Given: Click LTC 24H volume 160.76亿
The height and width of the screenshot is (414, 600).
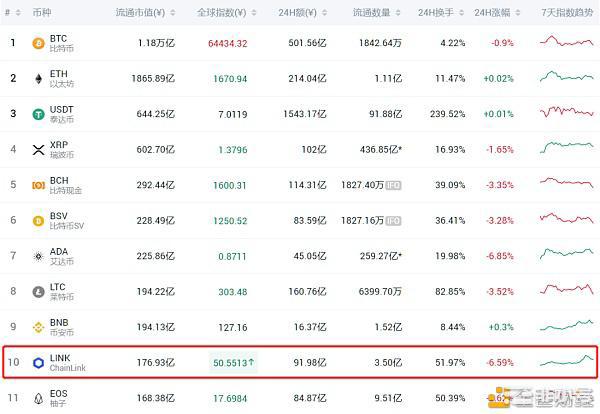Looking at the screenshot, I should (307, 292).
